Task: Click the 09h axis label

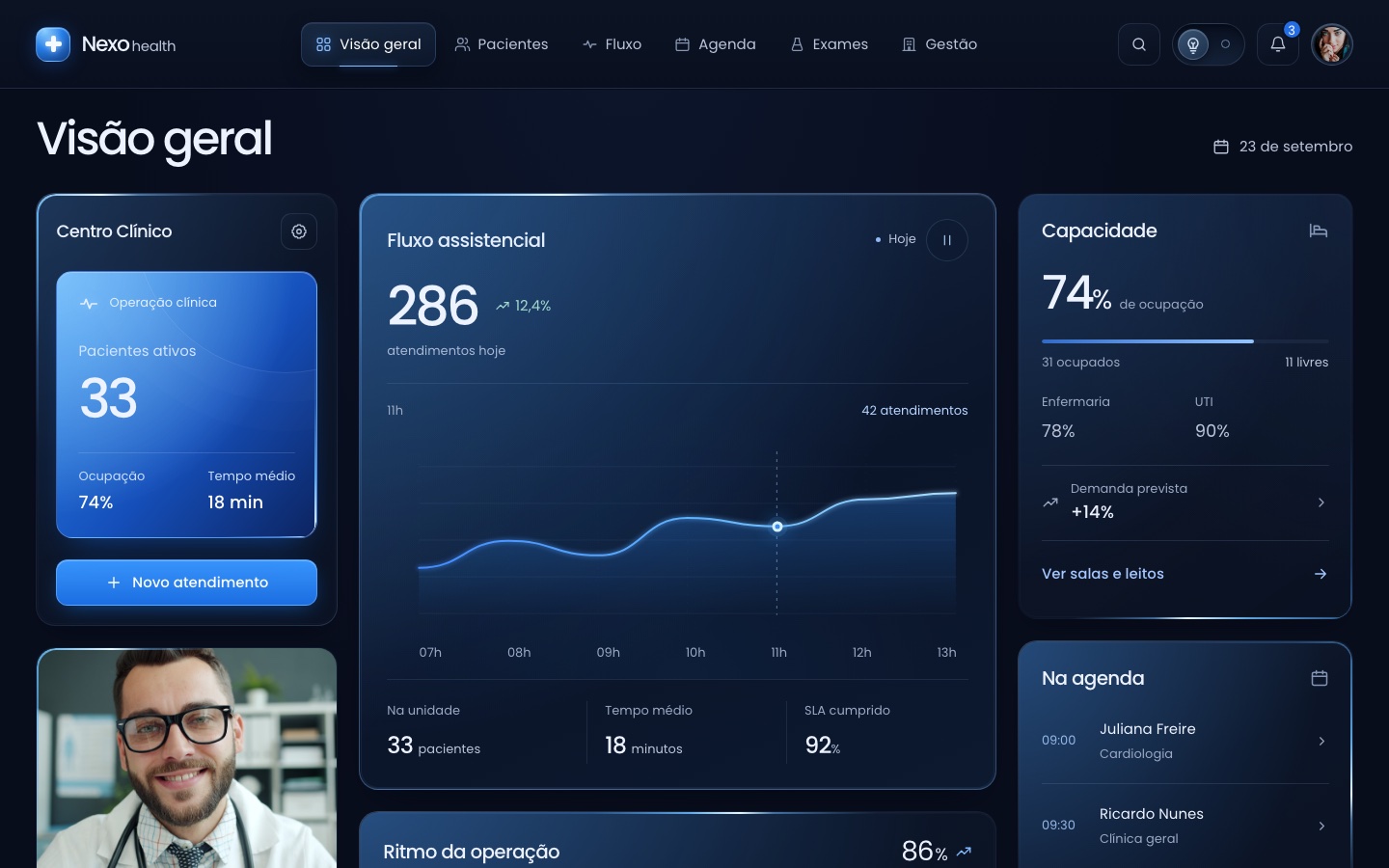Action: (x=609, y=653)
